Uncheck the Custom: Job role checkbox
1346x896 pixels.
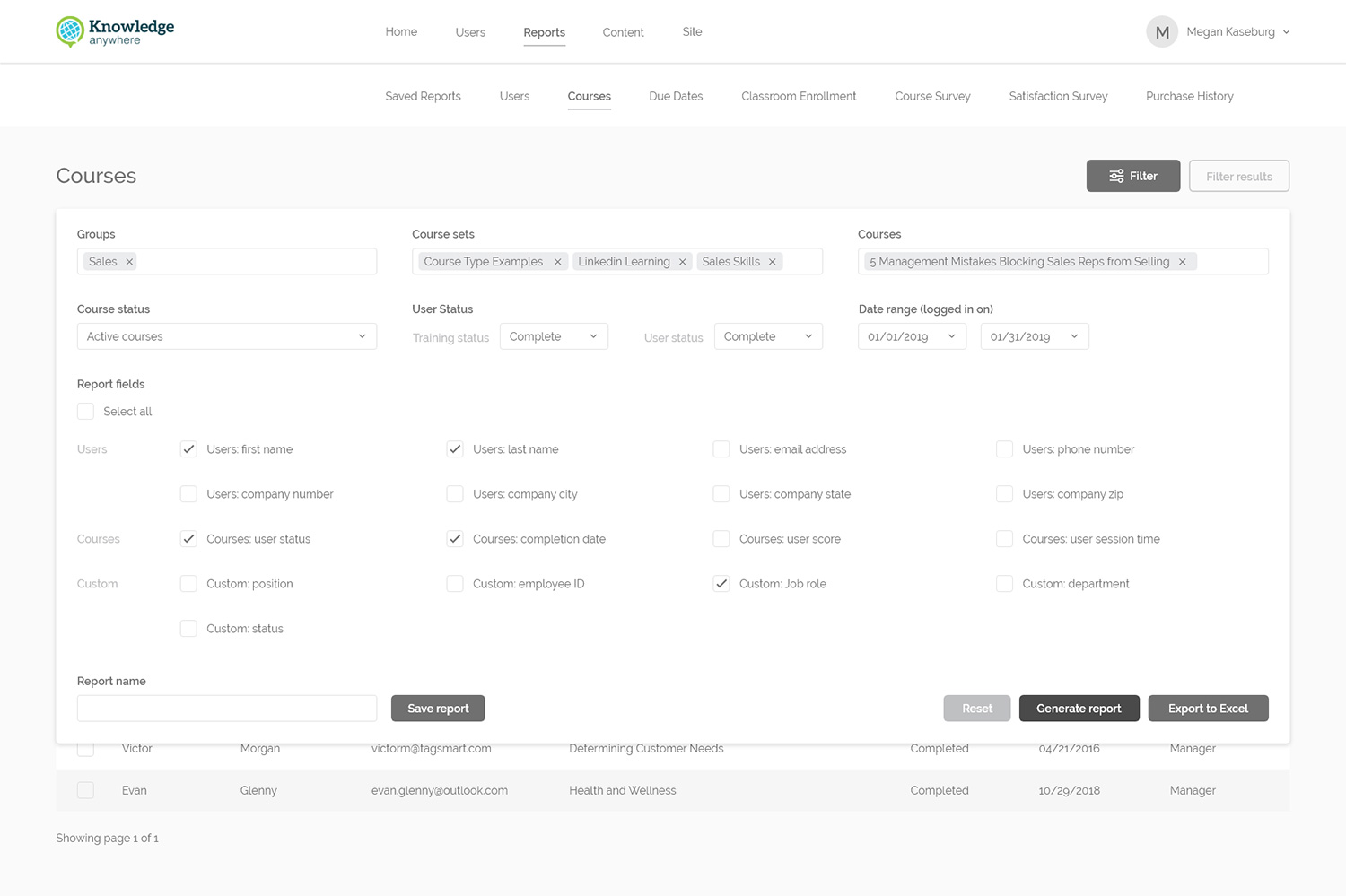click(x=721, y=583)
